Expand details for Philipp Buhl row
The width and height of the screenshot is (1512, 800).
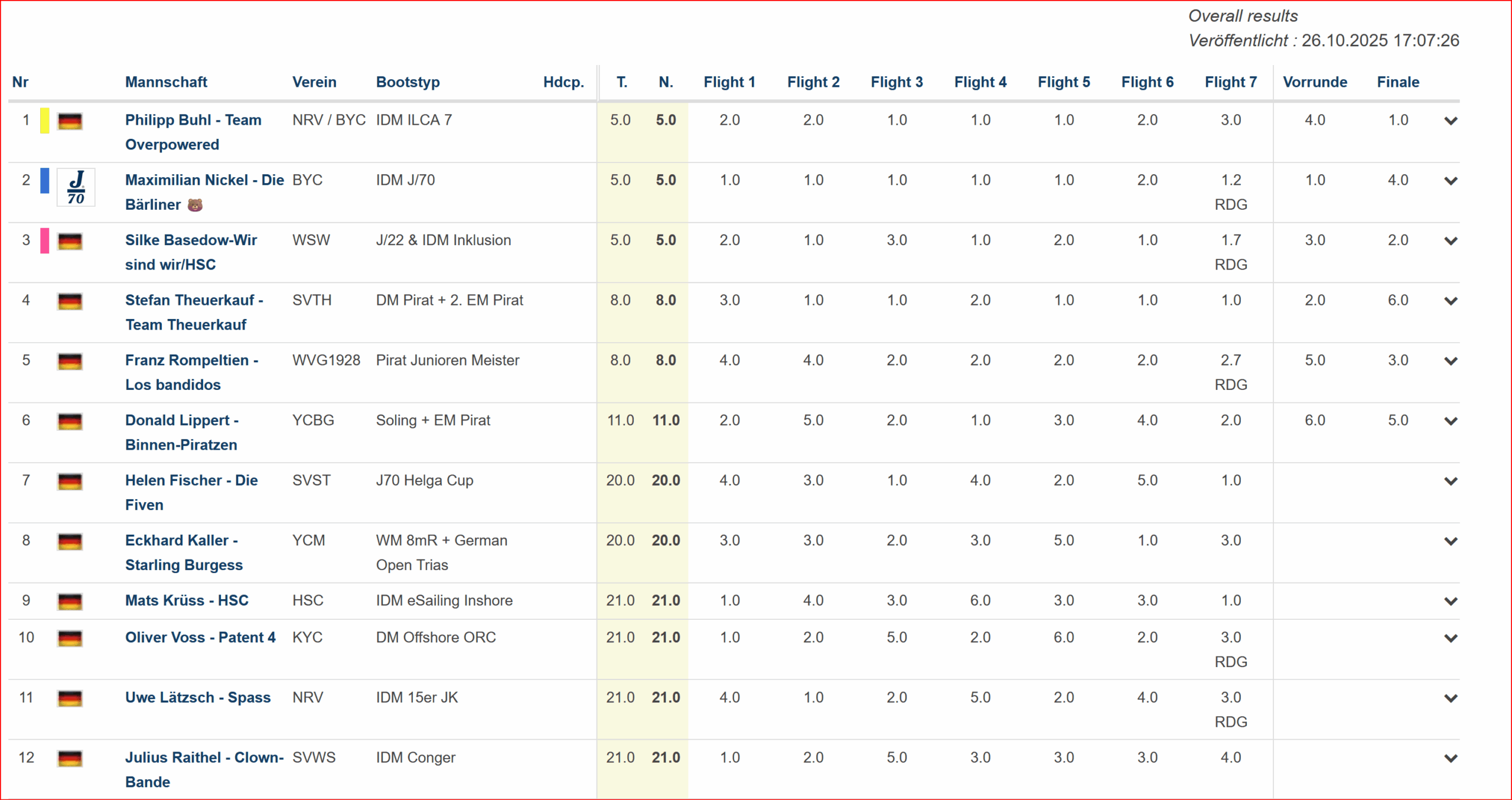1451,121
